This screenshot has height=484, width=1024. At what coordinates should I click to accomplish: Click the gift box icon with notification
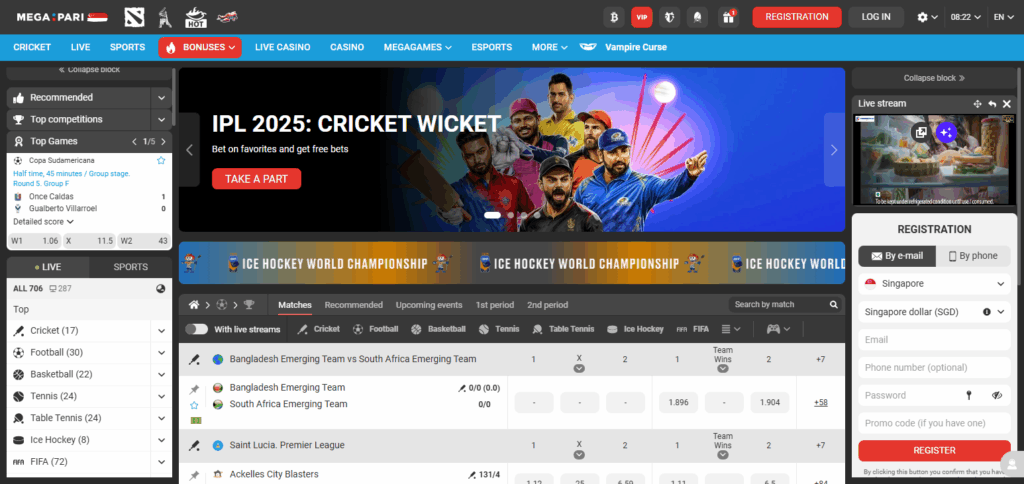[x=728, y=17]
